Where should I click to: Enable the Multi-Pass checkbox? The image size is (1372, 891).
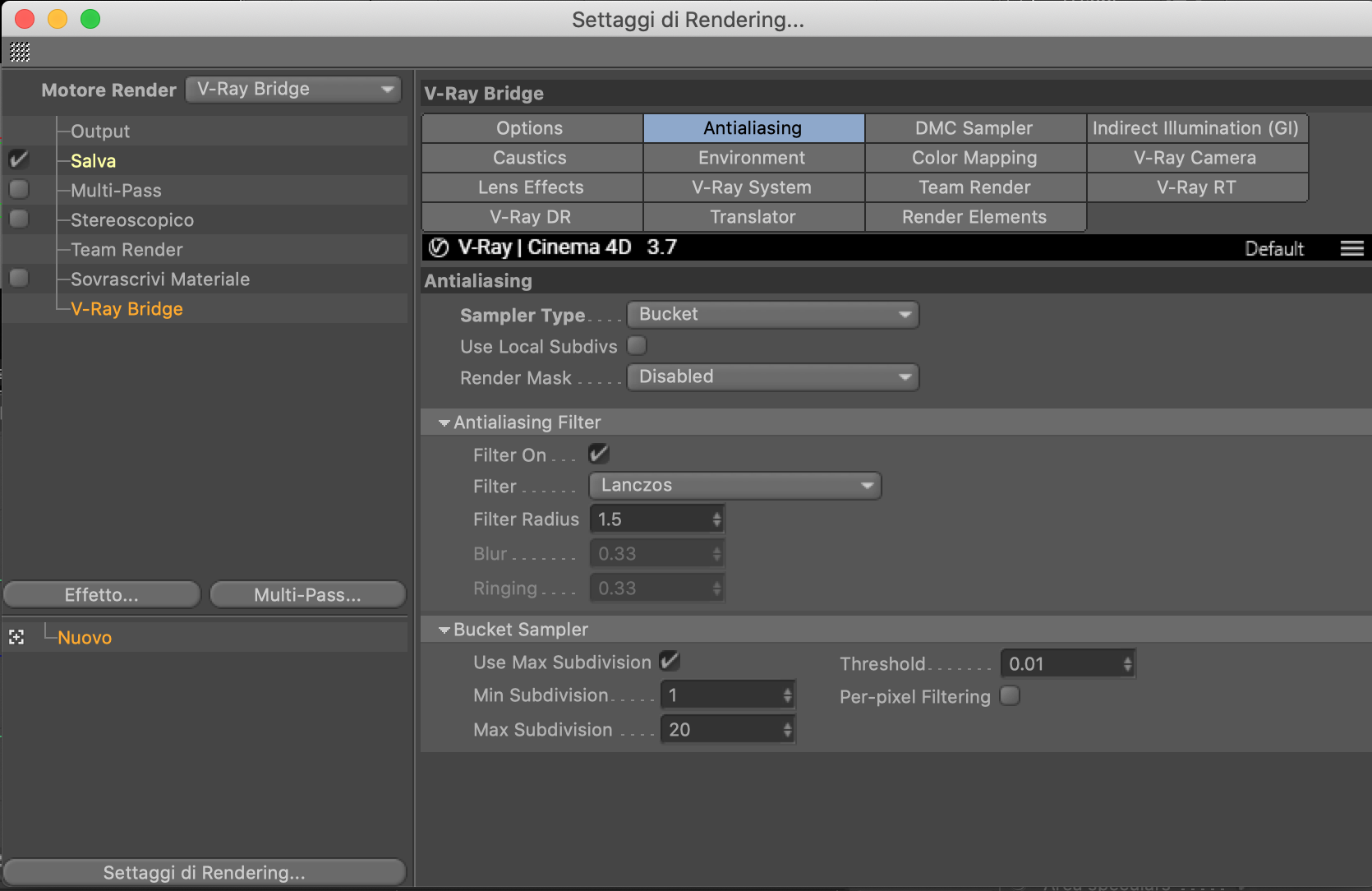click(x=19, y=189)
